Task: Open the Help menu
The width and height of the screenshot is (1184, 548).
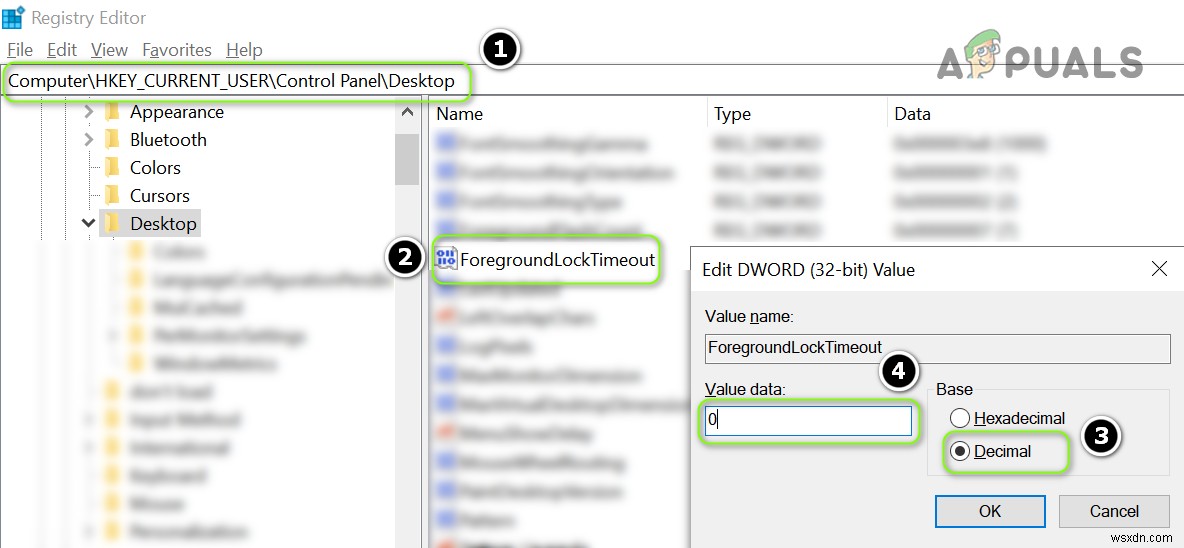Action: tap(244, 50)
